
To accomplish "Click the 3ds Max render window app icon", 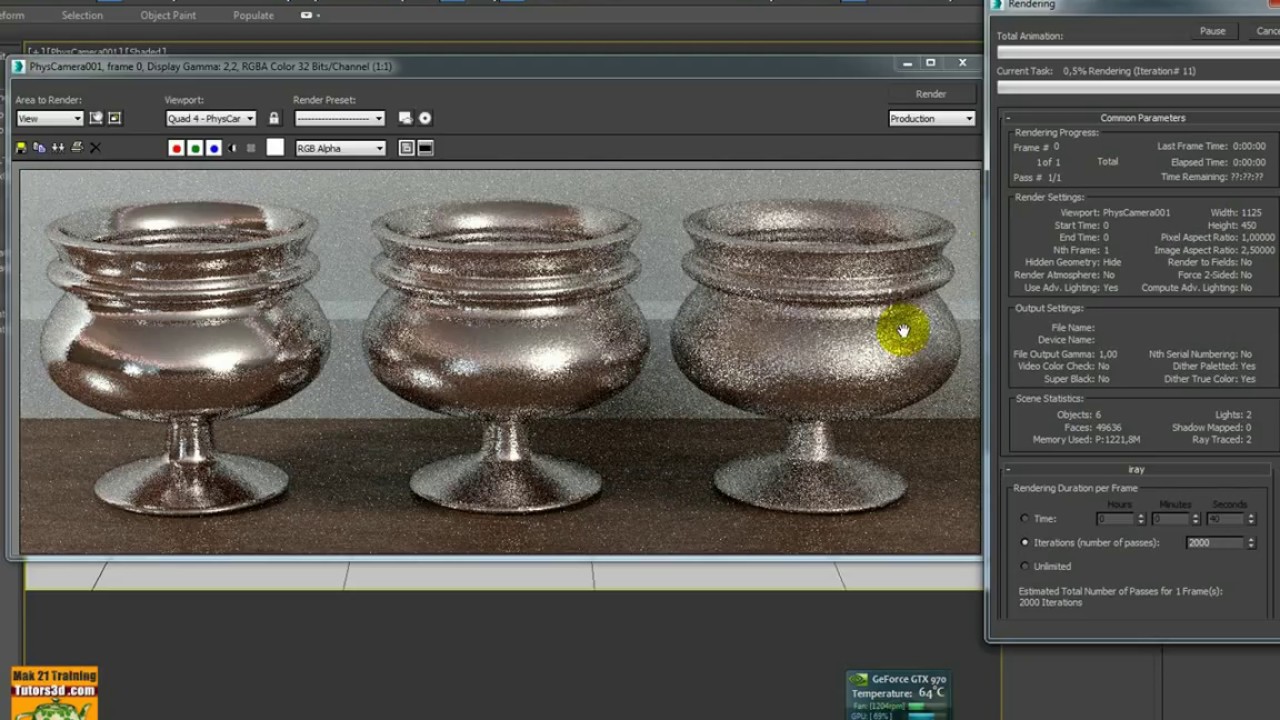I will click(18, 66).
